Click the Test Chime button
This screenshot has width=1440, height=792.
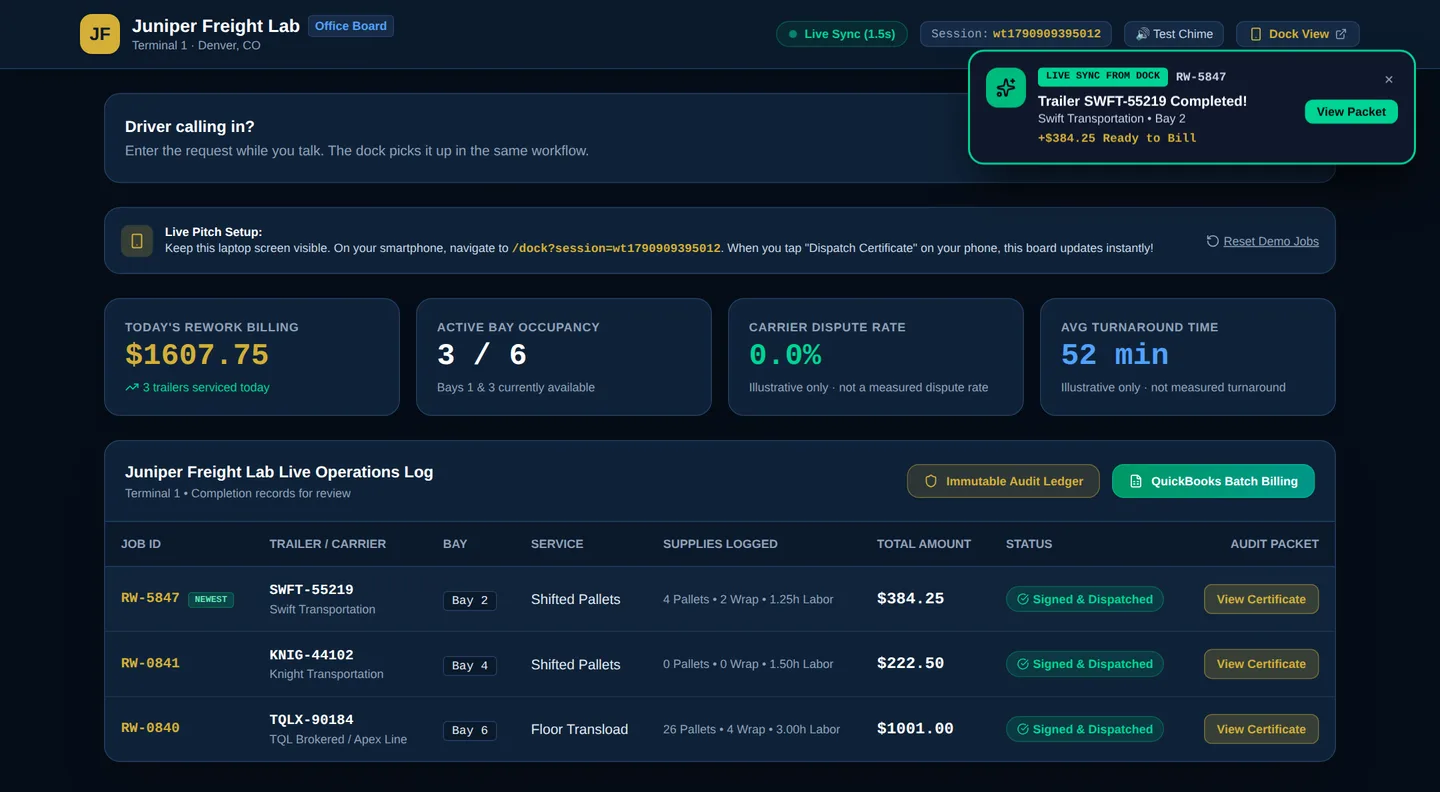coord(1174,34)
